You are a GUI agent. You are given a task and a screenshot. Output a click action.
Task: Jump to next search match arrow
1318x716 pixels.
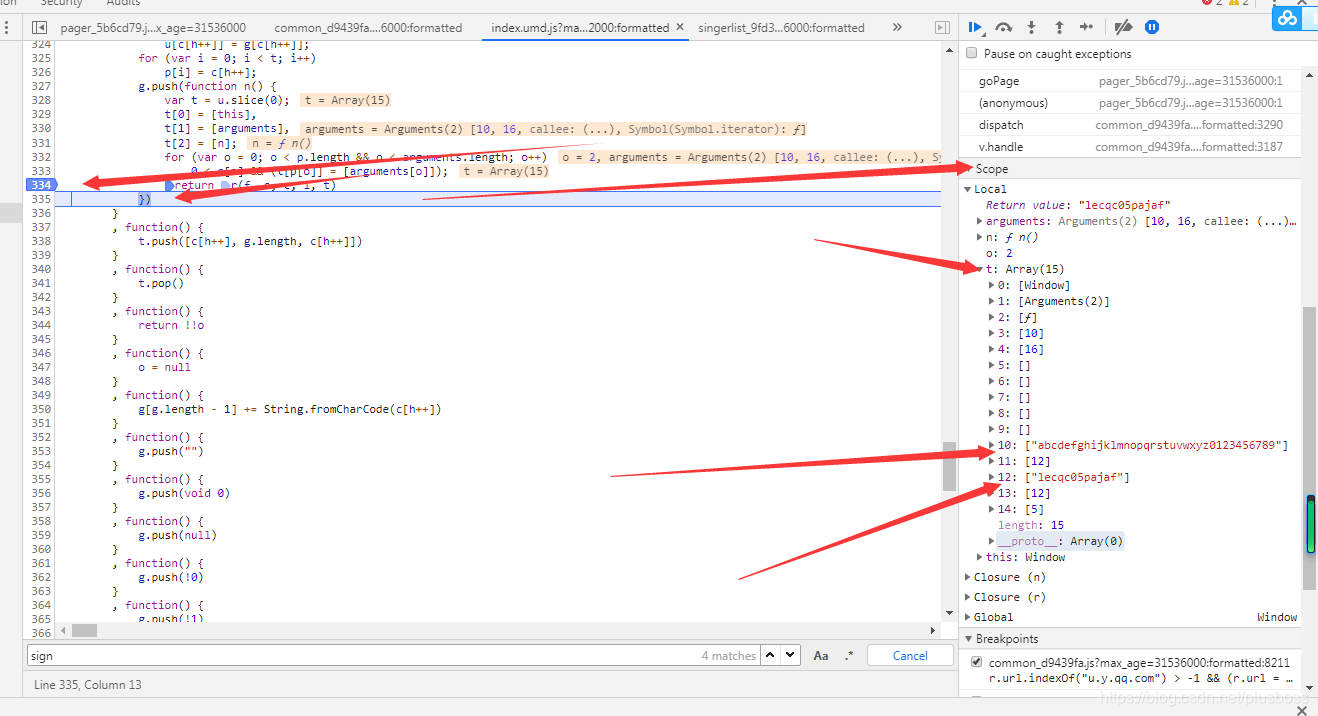[x=790, y=655]
